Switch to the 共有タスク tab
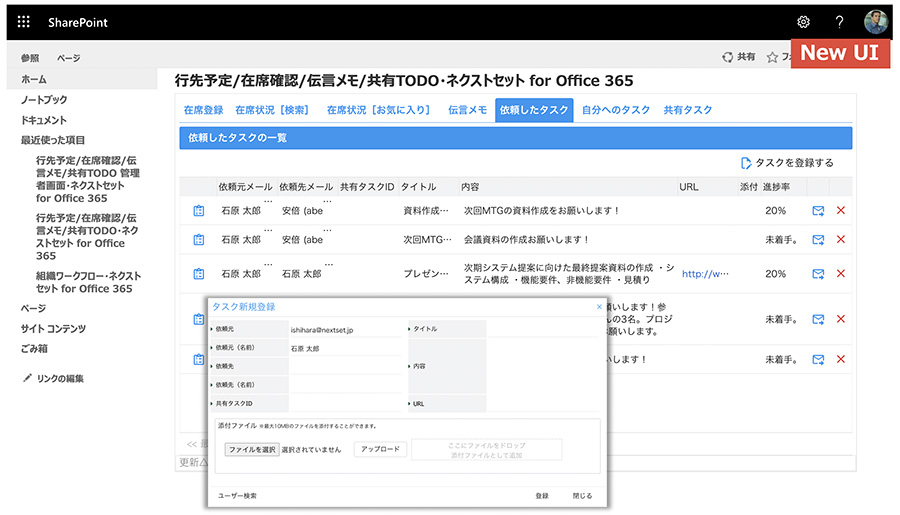Image resolution: width=900 pixels, height=515 pixels. (688, 110)
